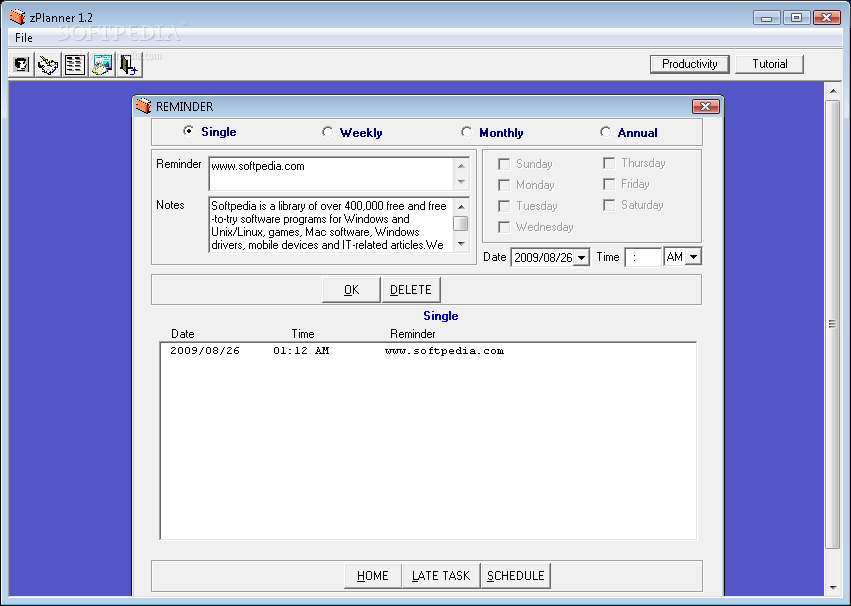This screenshot has width=851, height=606.
Task: Click the pencil and pad toolbar icon
Action: point(48,65)
